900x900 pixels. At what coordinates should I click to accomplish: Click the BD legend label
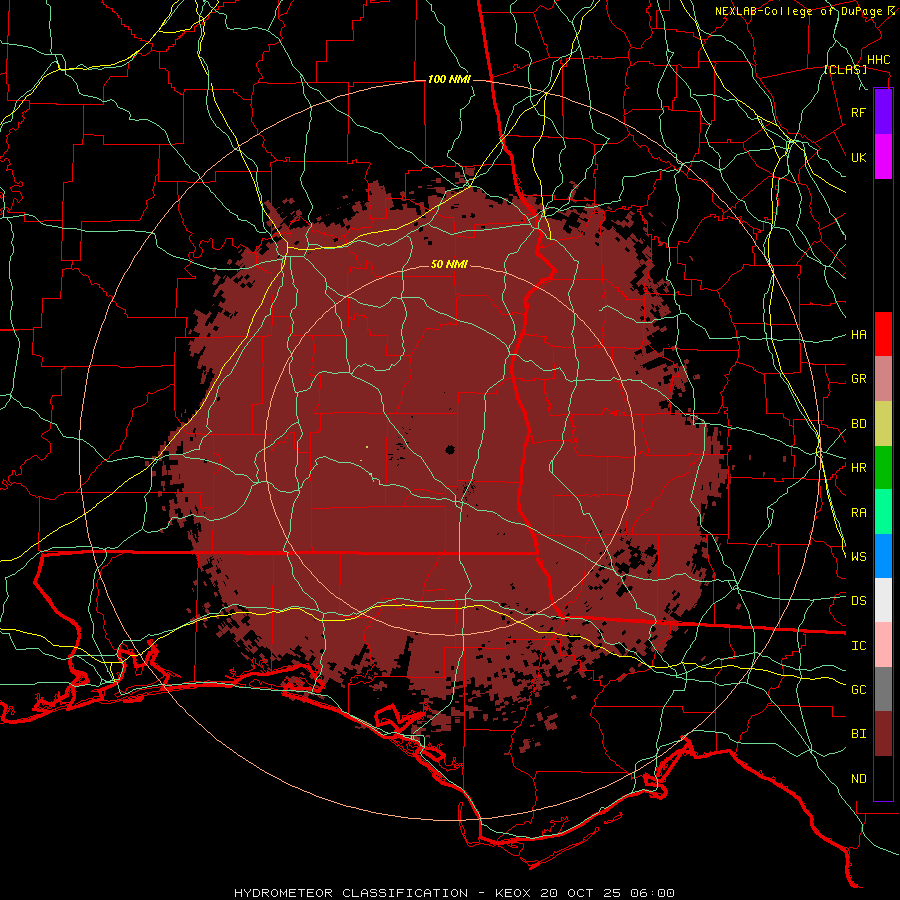[859, 424]
